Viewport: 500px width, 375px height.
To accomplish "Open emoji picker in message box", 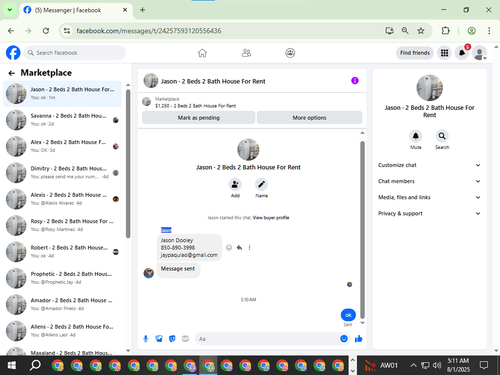I will click(344, 339).
